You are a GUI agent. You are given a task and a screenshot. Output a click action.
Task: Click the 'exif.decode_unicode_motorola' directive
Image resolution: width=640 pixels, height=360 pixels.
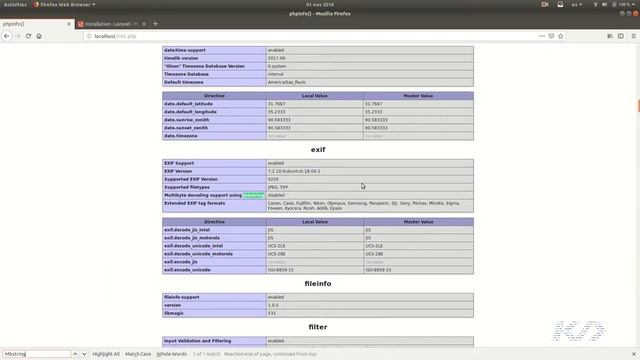(x=198, y=254)
